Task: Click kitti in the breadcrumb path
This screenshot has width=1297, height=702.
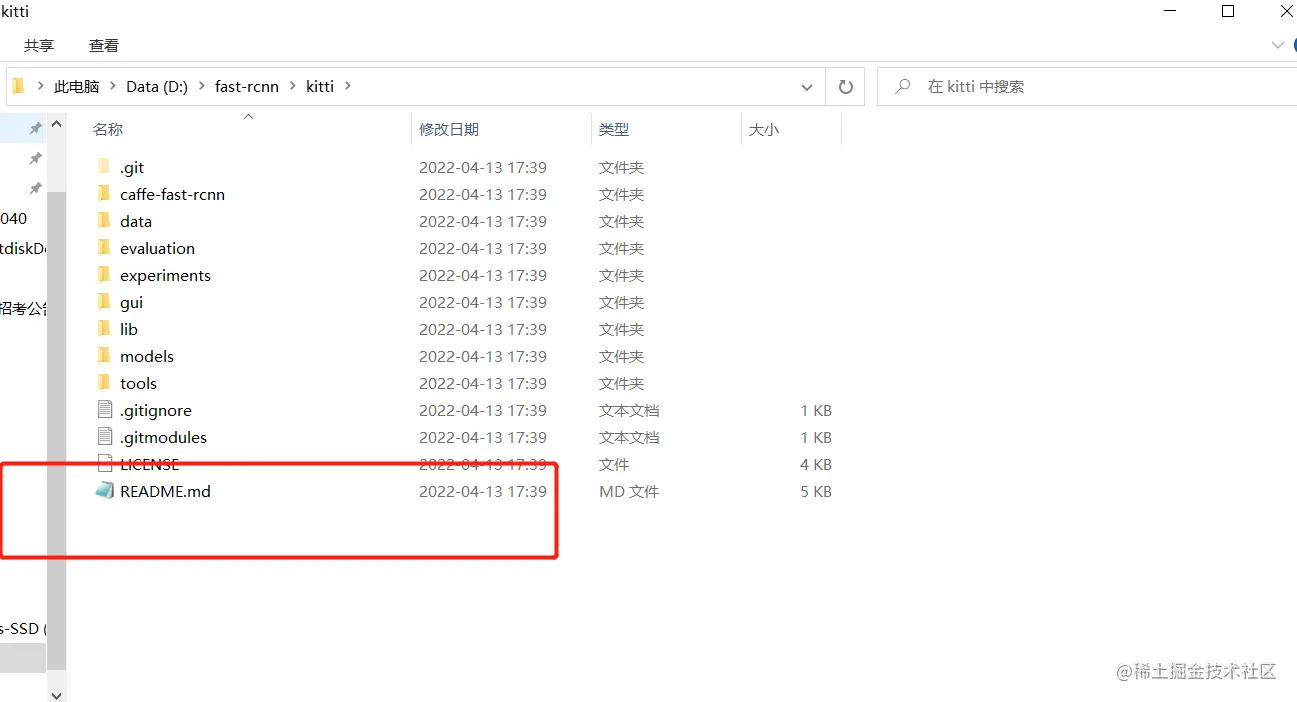Action: (320, 86)
